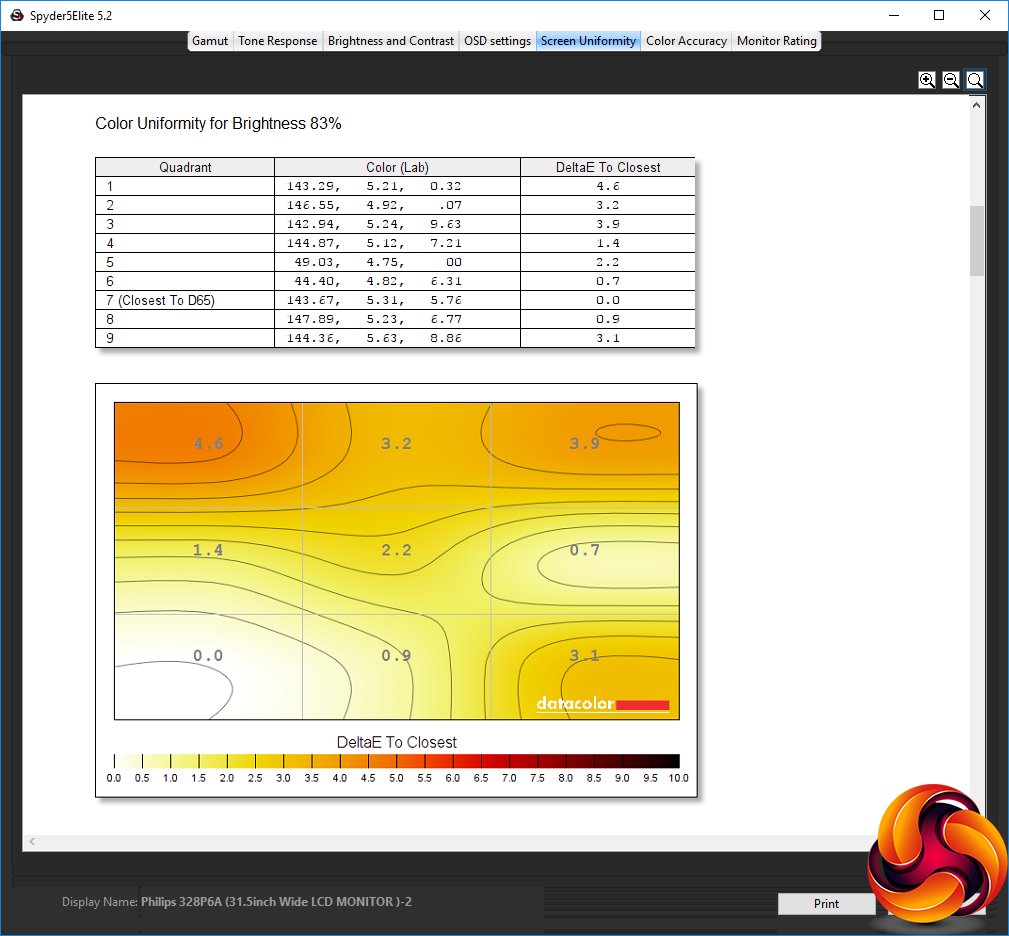Select the OSD settings tab
Viewport: 1009px width, 936px height.
497,41
